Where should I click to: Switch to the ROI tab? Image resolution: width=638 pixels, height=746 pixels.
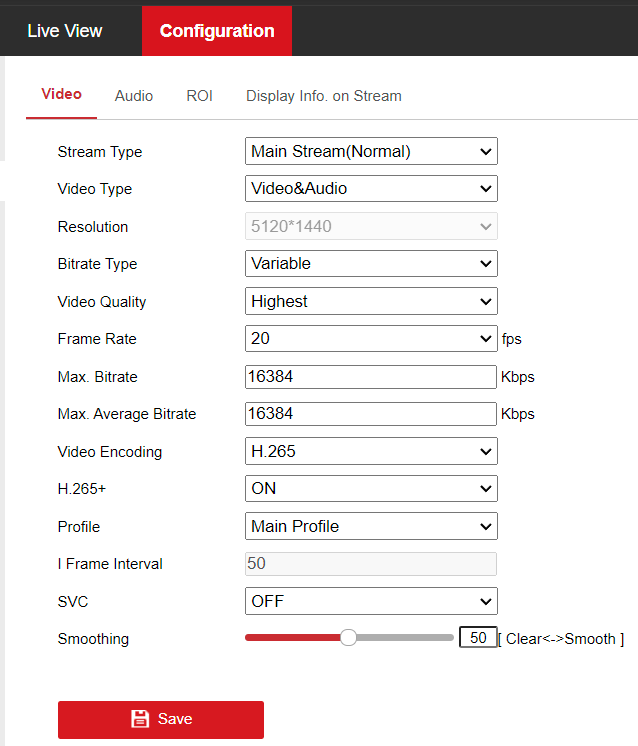(199, 96)
